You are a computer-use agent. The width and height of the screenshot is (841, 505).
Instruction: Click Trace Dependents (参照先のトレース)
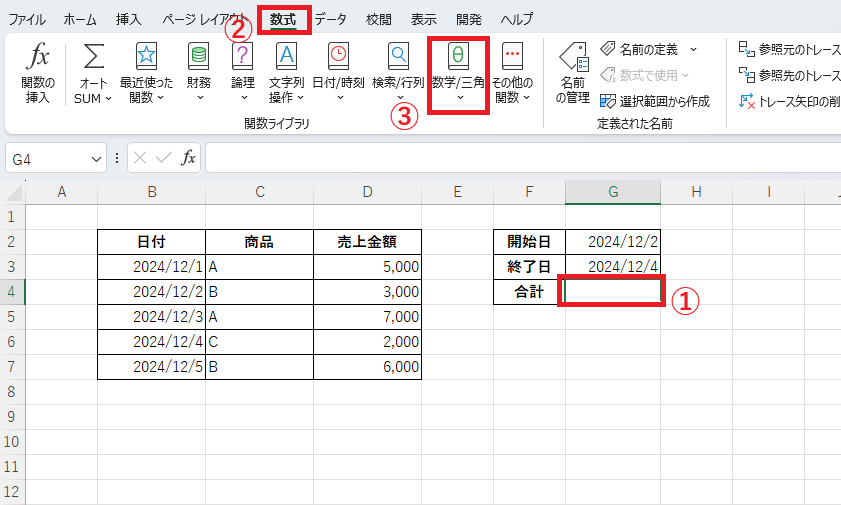pos(789,75)
